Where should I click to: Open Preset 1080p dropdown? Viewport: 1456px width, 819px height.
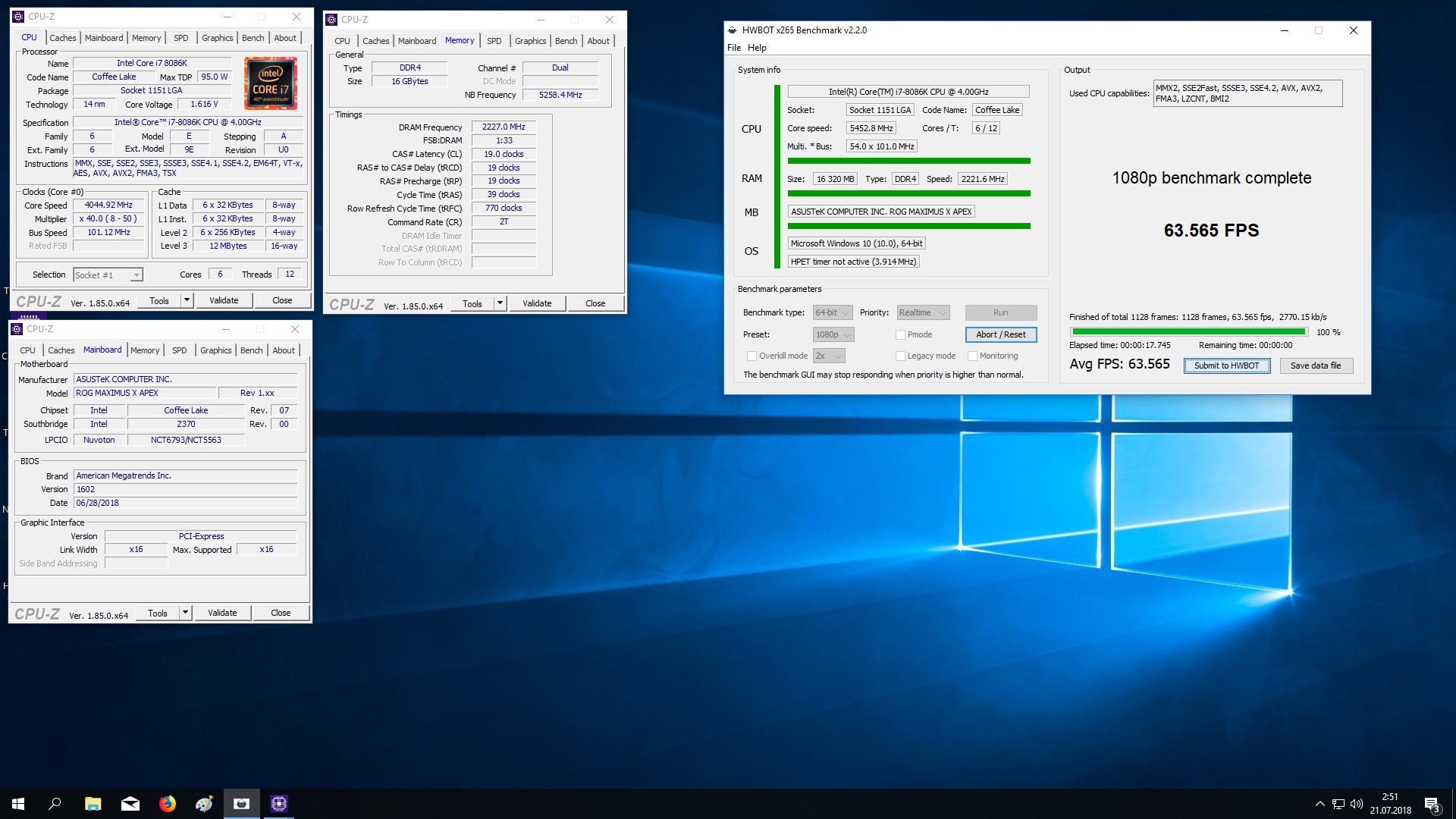coord(833,334)
